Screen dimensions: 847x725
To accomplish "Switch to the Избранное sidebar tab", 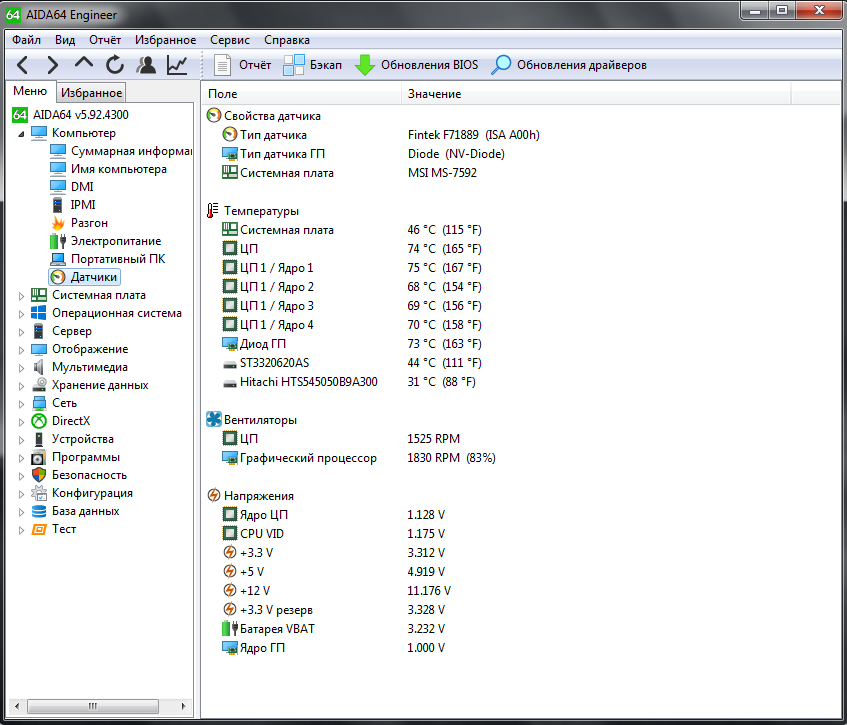I will pos(91,93).
